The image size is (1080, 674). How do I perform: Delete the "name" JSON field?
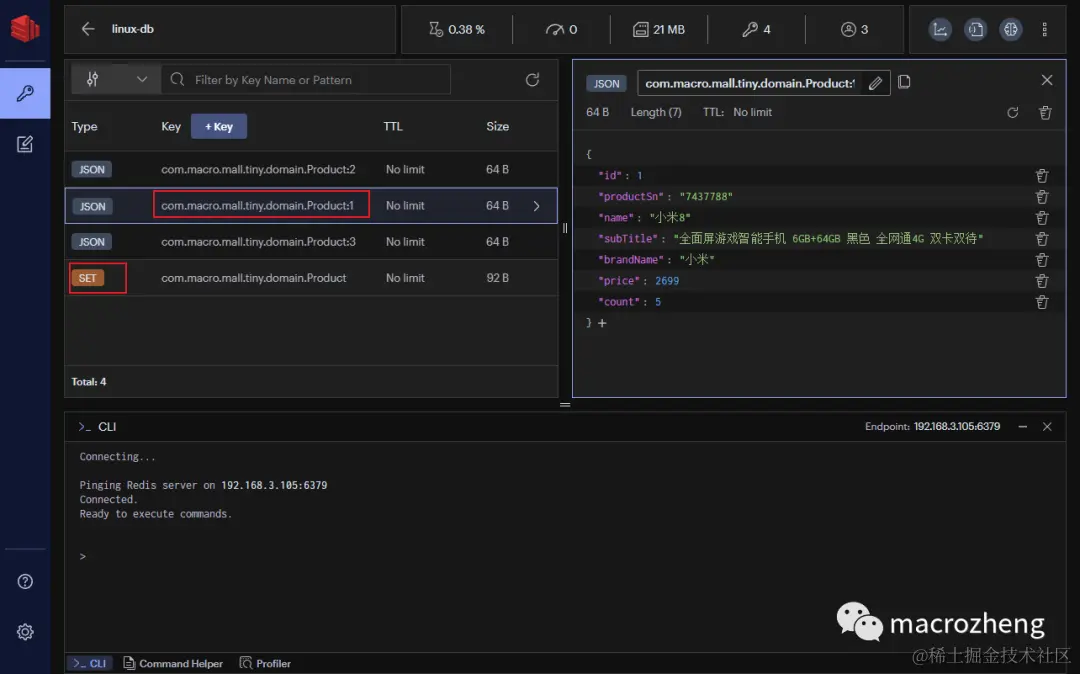(x=1042, y=218)
